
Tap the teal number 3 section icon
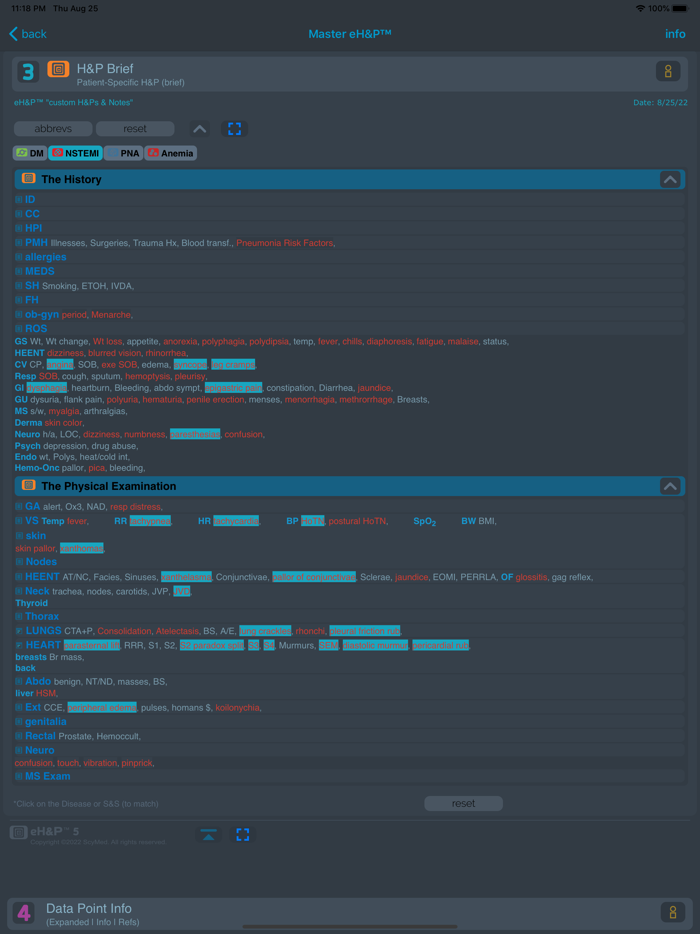point(28,71)
